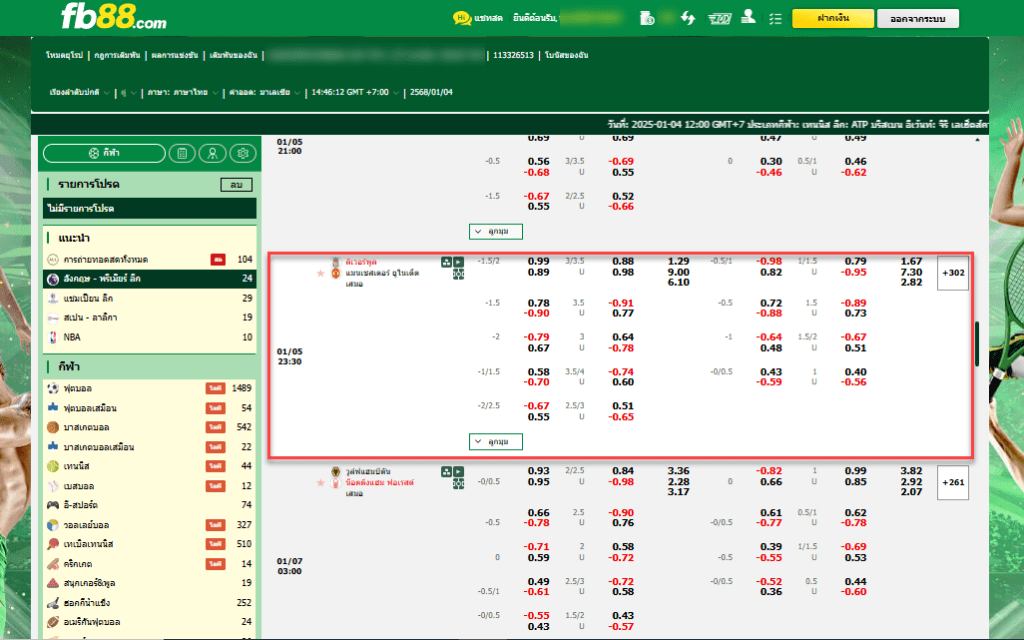The height and width of the screenshot is (640, 1024).
Task: Click the ออกจากระบบ logout button
Action: (918, 18)
